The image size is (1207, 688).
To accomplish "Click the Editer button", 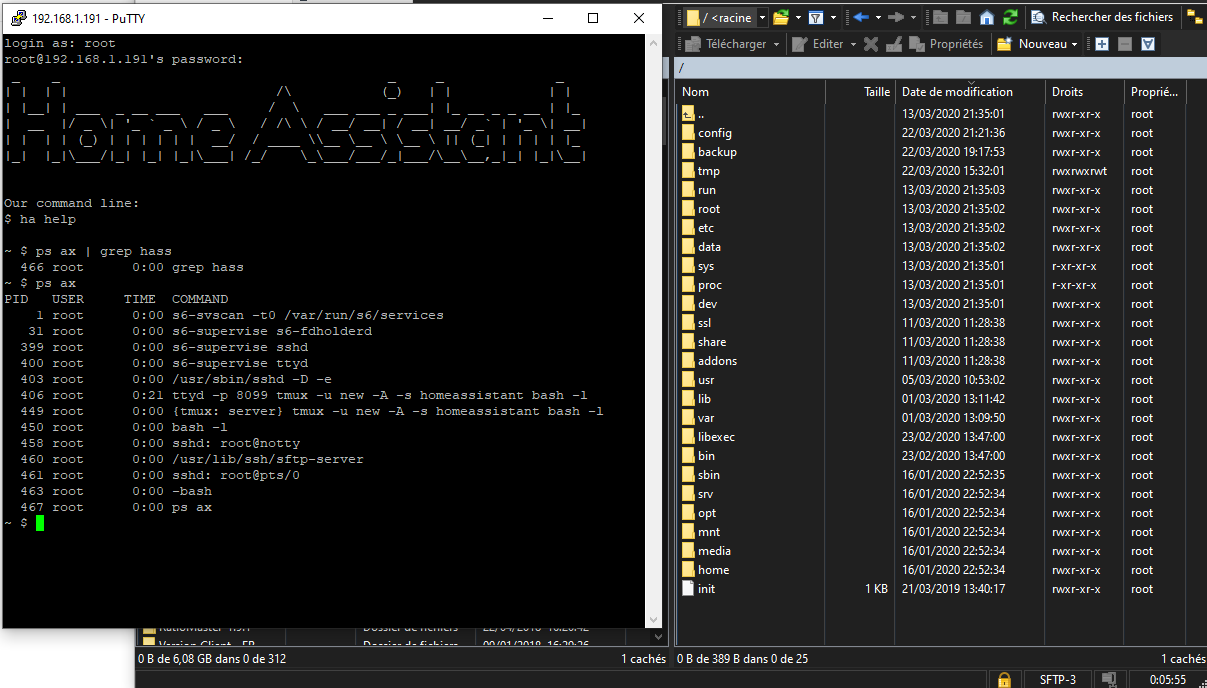I will click(818, 44).
